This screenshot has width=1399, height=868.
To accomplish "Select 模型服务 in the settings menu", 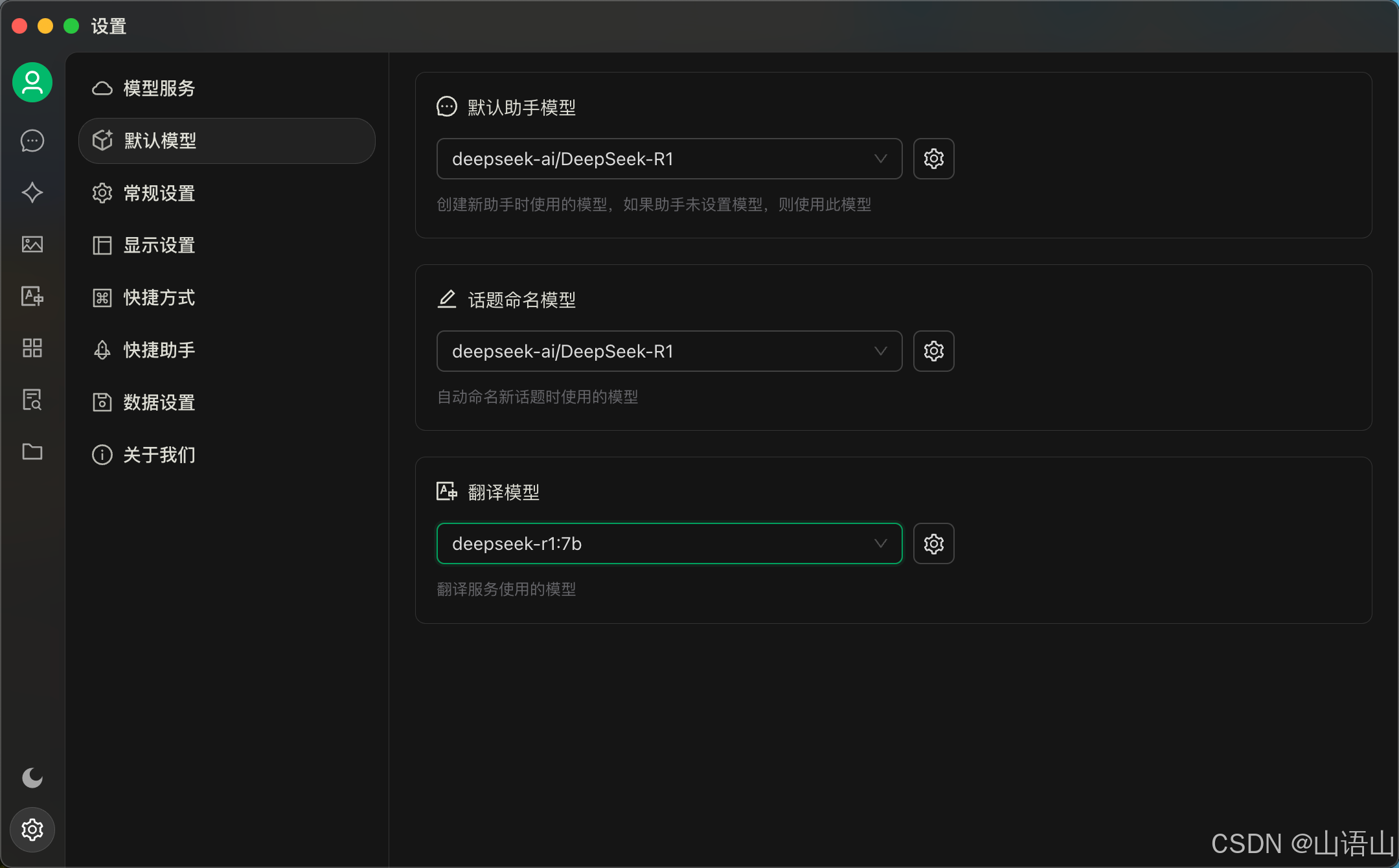I will (x=227, y=88).
